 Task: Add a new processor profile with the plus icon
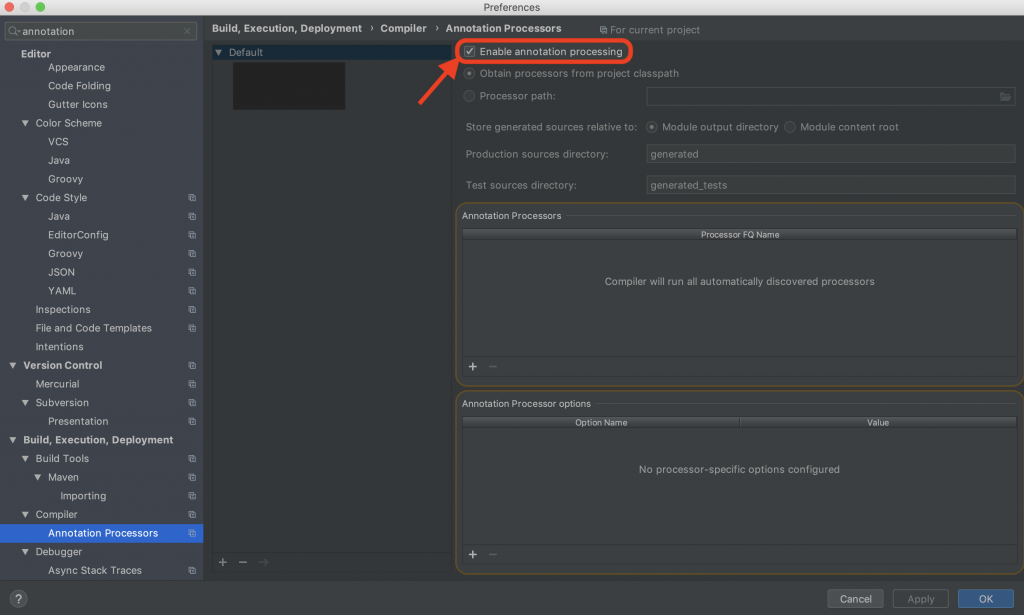[x=223, y=562]
